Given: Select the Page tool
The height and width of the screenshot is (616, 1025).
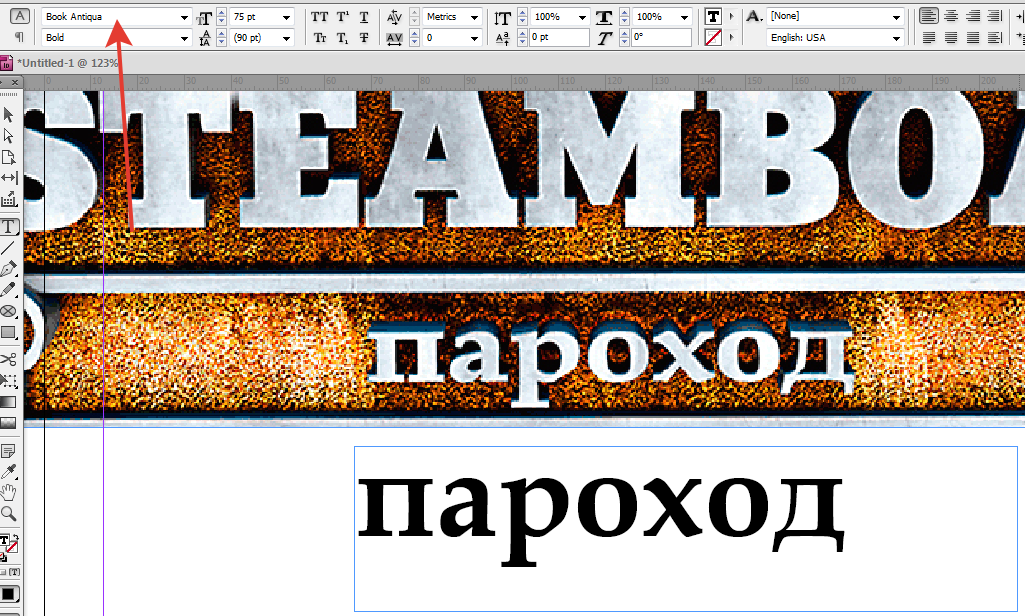Looking at the screenshot, I should coord(8,158).
